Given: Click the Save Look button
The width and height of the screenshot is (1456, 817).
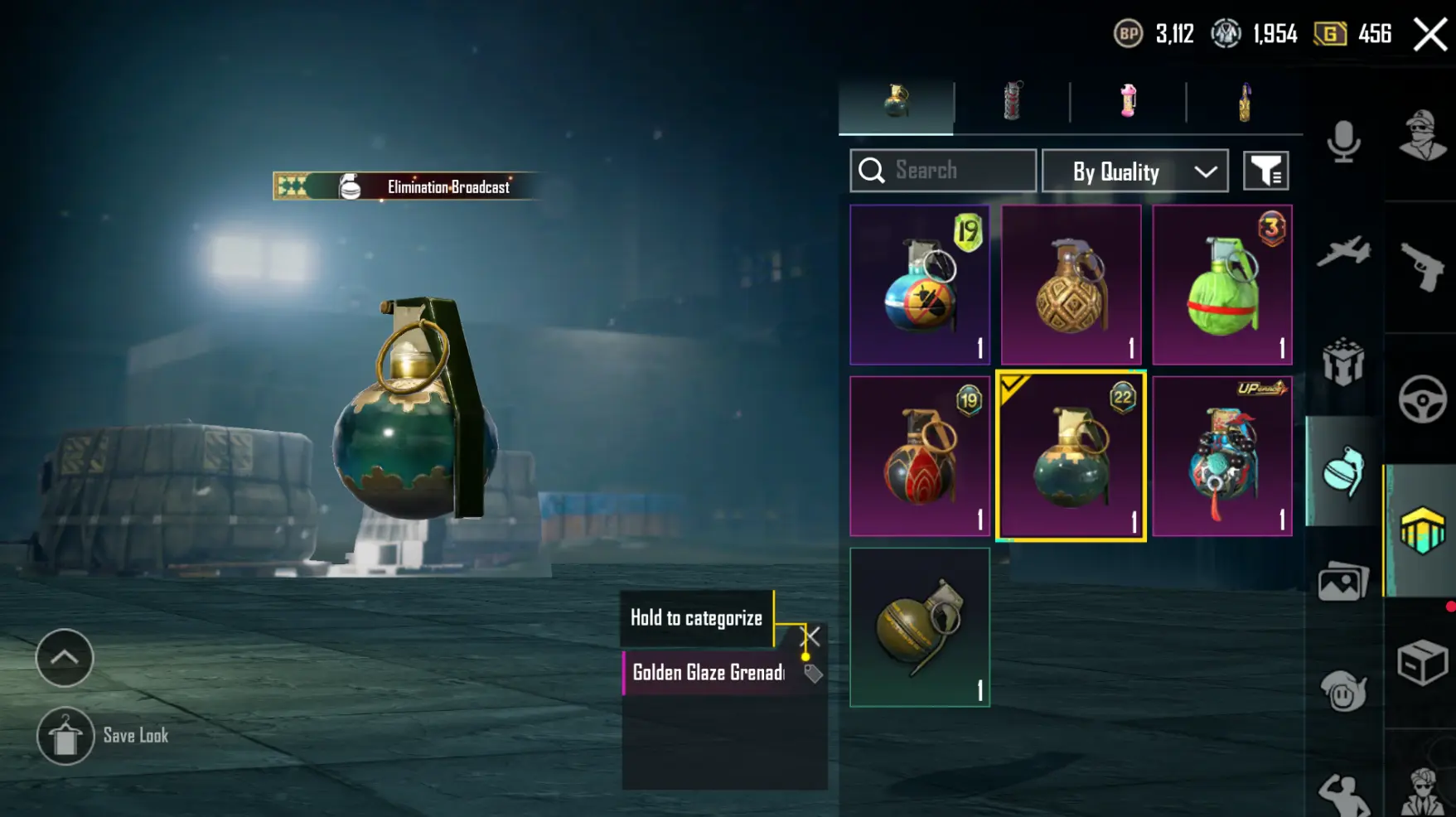Looking at the screenshot, I should tap(103, 736).
